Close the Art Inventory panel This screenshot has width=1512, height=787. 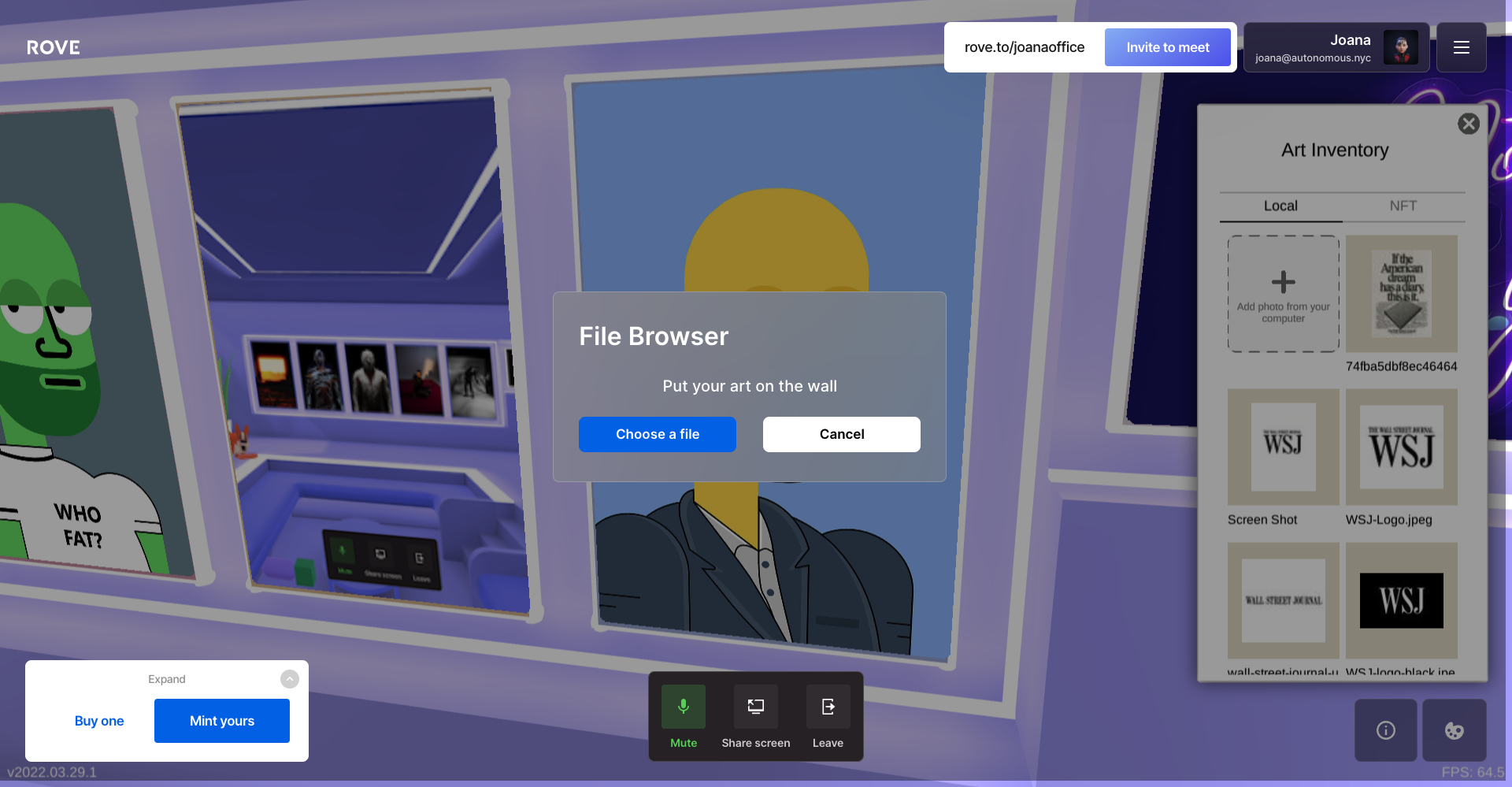pos(1468,124)
